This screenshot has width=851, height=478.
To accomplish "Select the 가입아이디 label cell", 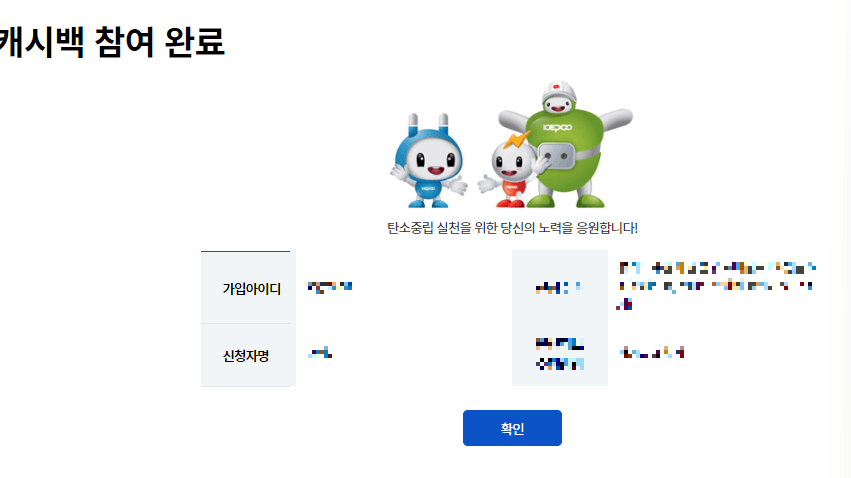I will pos(249,288).
